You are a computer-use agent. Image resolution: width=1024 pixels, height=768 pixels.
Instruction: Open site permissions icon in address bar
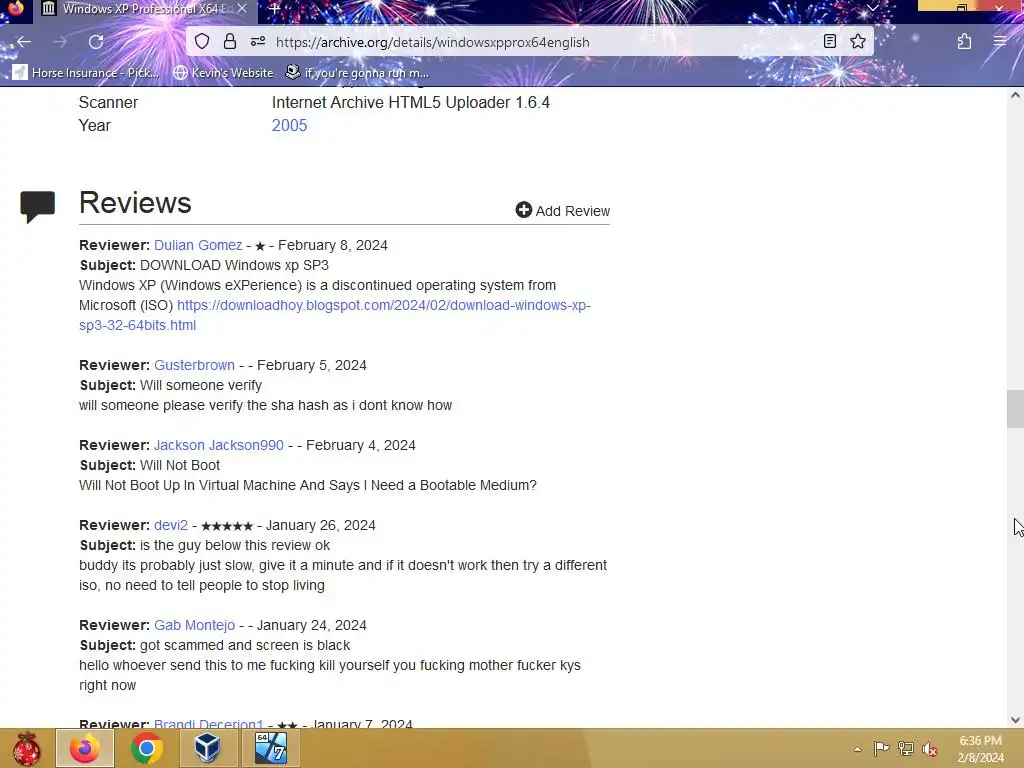(x=258, y=42)
